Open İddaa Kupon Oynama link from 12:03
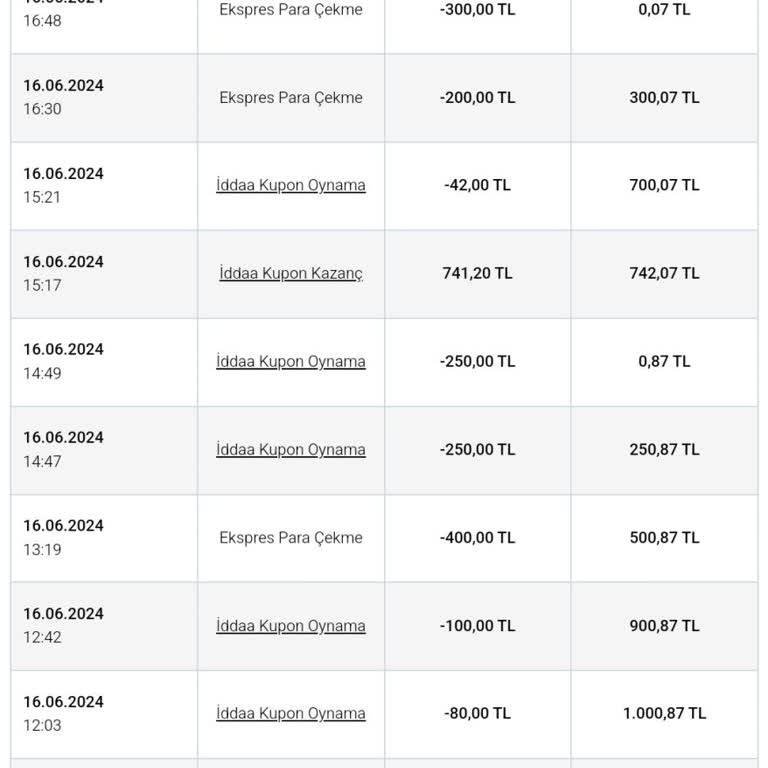 pos(291,713)
